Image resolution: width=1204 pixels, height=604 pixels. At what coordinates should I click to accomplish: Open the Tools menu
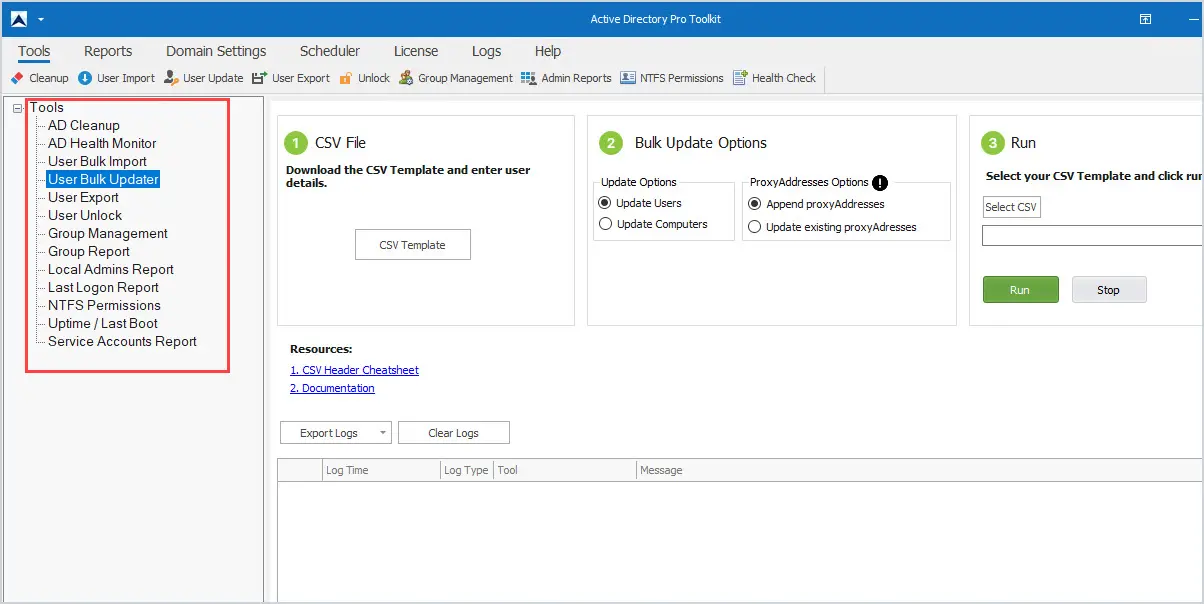click(34, 51)
